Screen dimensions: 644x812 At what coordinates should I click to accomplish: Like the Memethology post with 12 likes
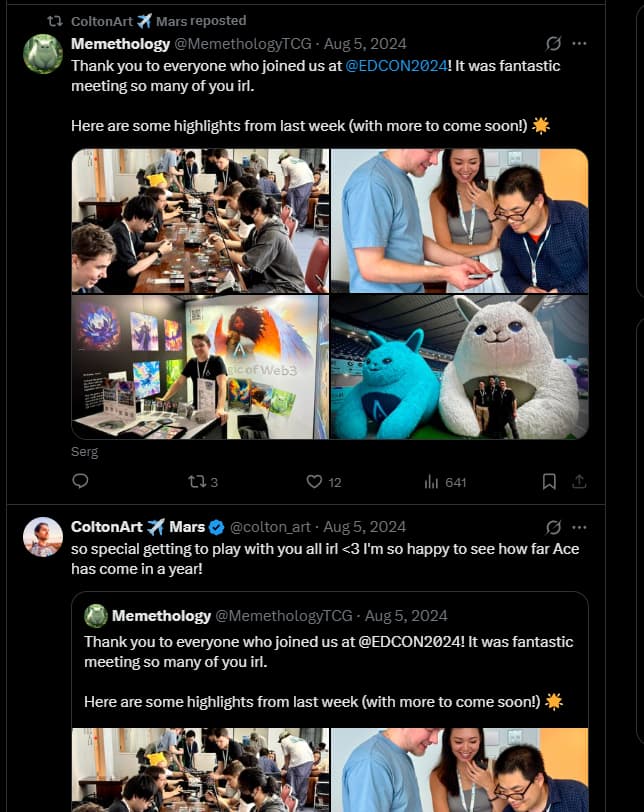324,482
